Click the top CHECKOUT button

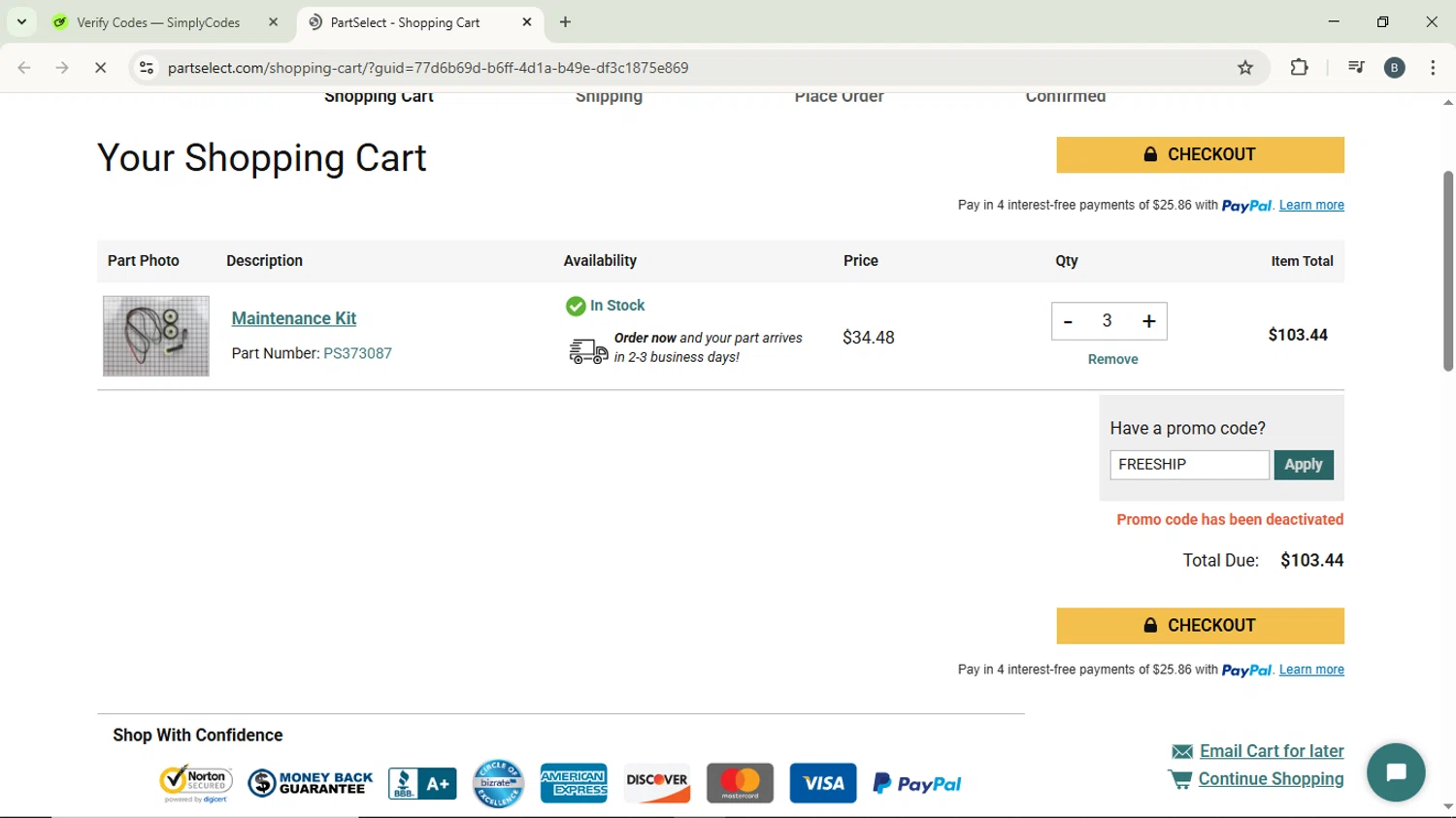[x=1200, y=155]
